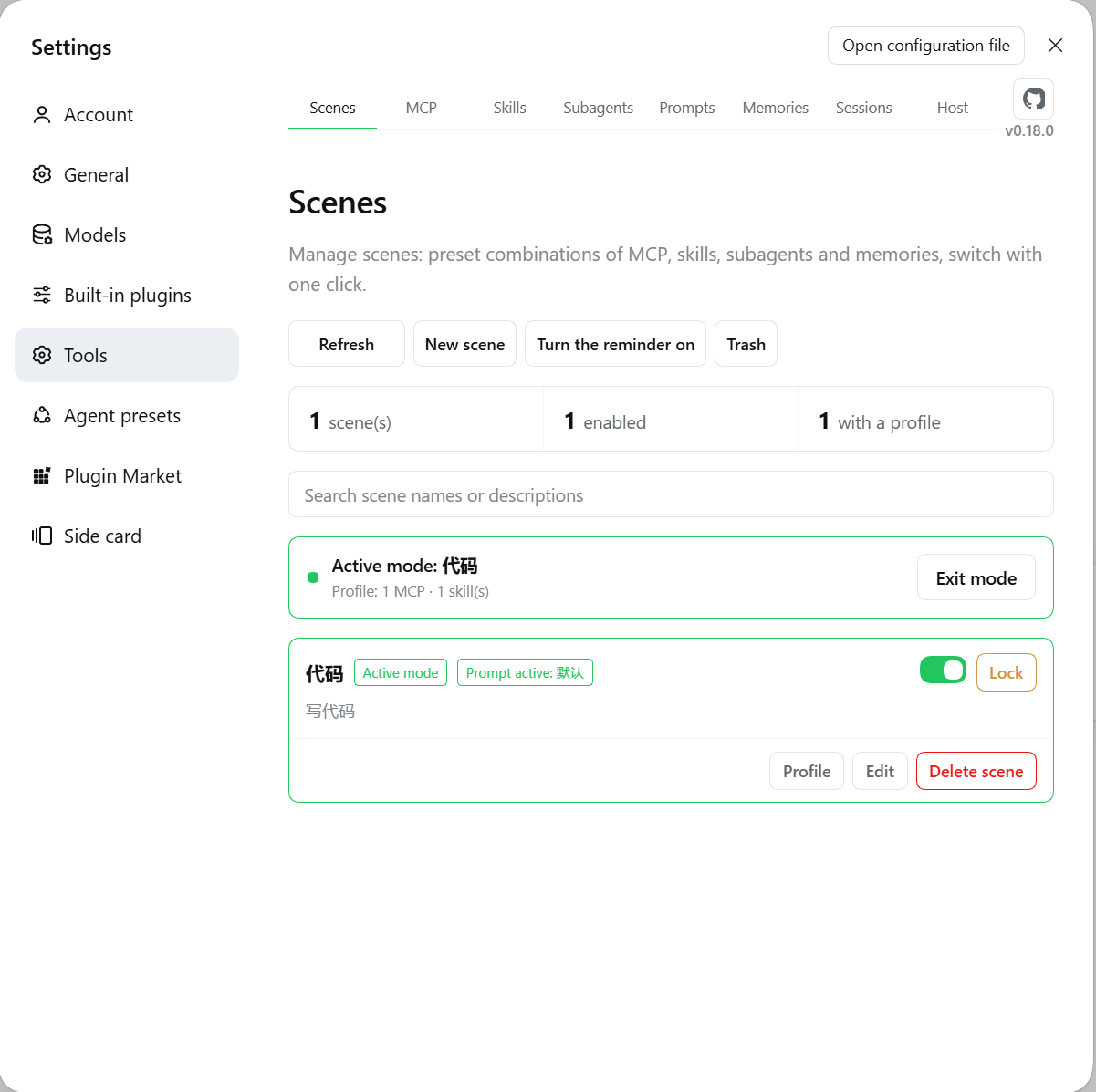The height and width of the screenshot is (1092, 1096).
Task: Switch to the Skills tab
Action: coord(509,108)
